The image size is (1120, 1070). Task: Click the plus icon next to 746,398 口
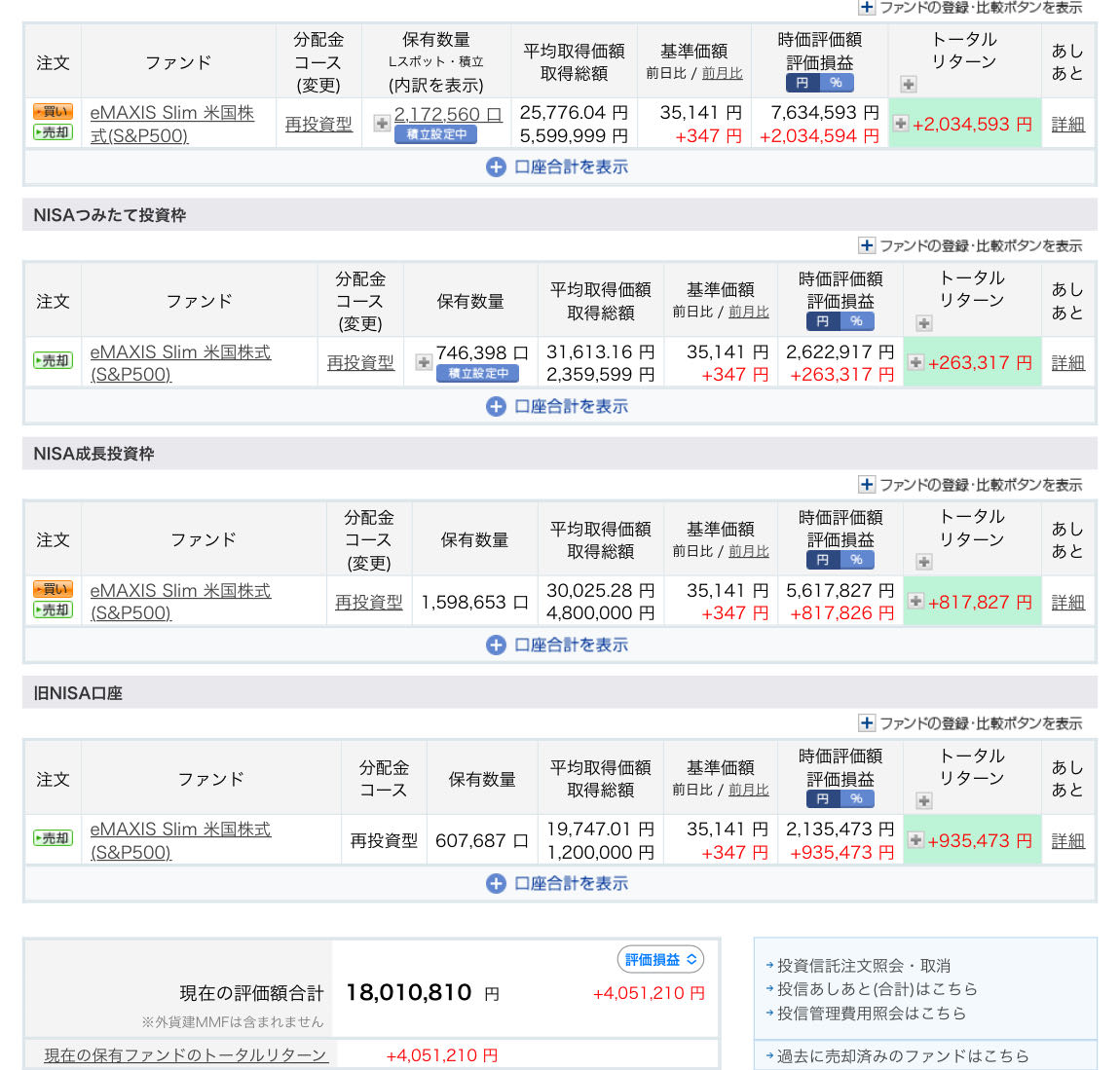[424, 362]
